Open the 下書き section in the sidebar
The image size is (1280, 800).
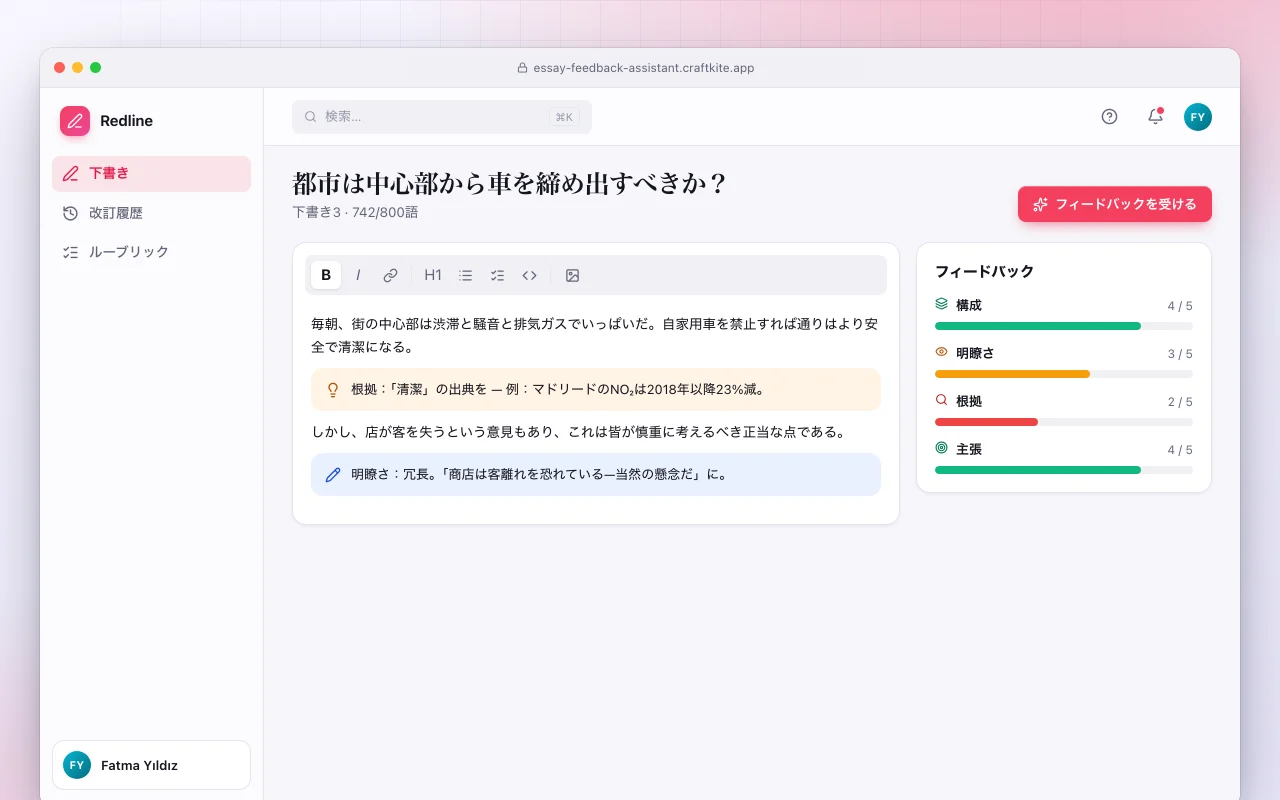[151, 173]
